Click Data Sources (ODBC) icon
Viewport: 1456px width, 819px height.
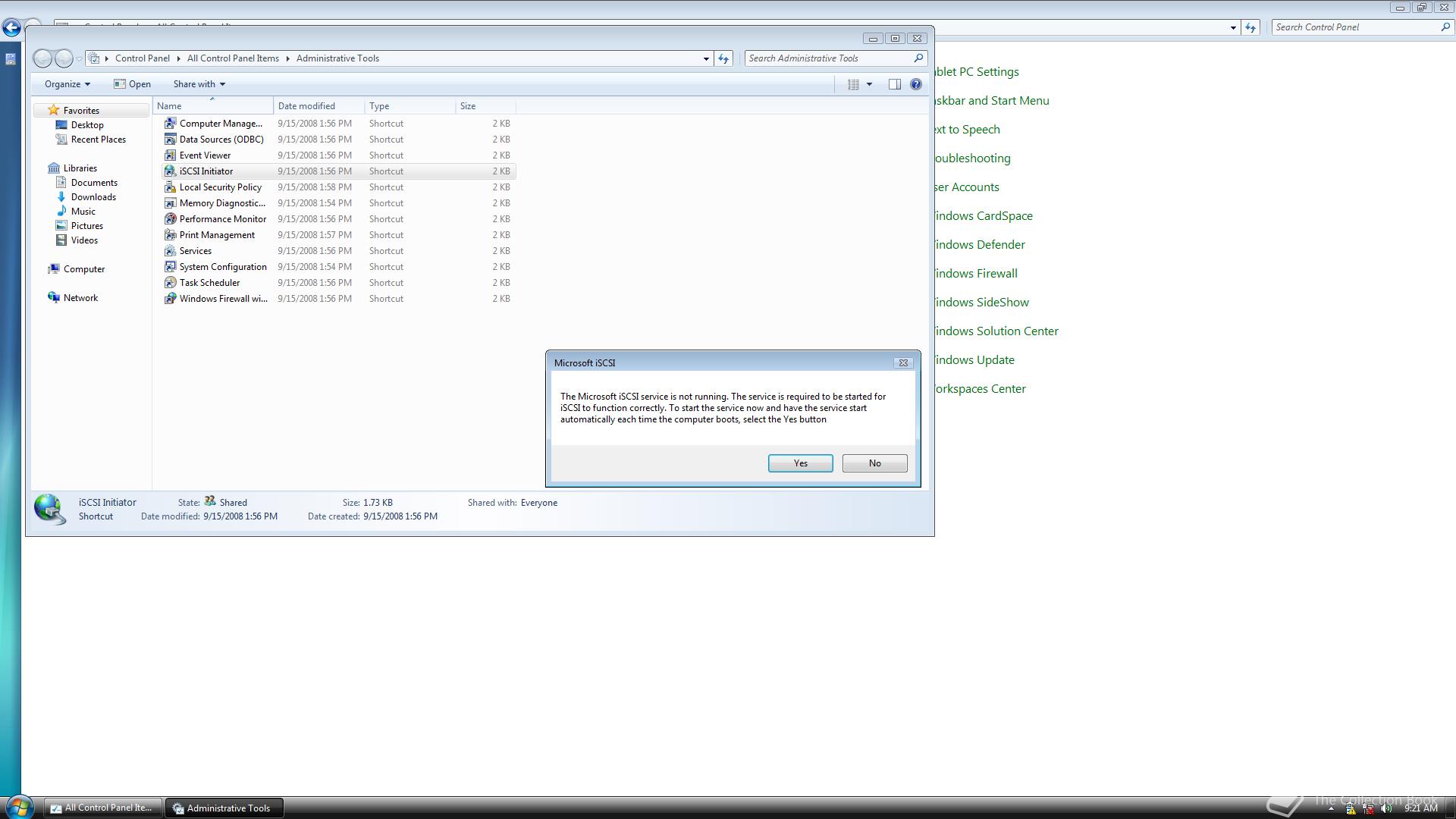pos(171,140)
